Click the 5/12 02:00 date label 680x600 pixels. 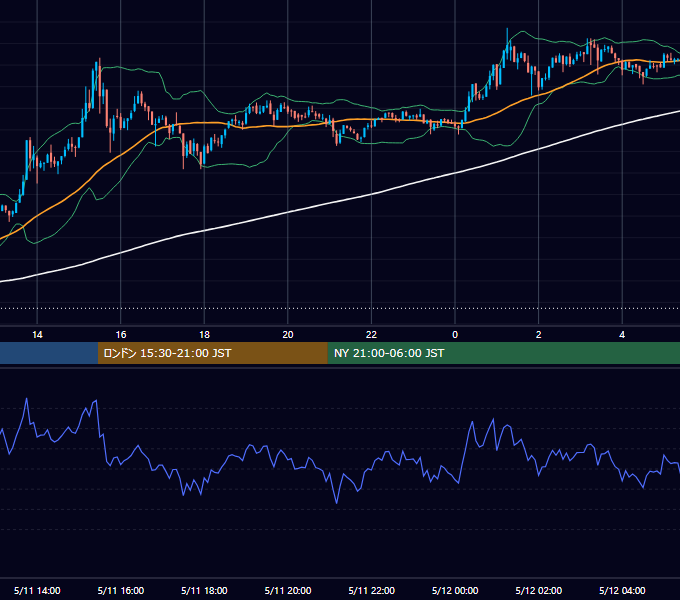coord(539,590)
